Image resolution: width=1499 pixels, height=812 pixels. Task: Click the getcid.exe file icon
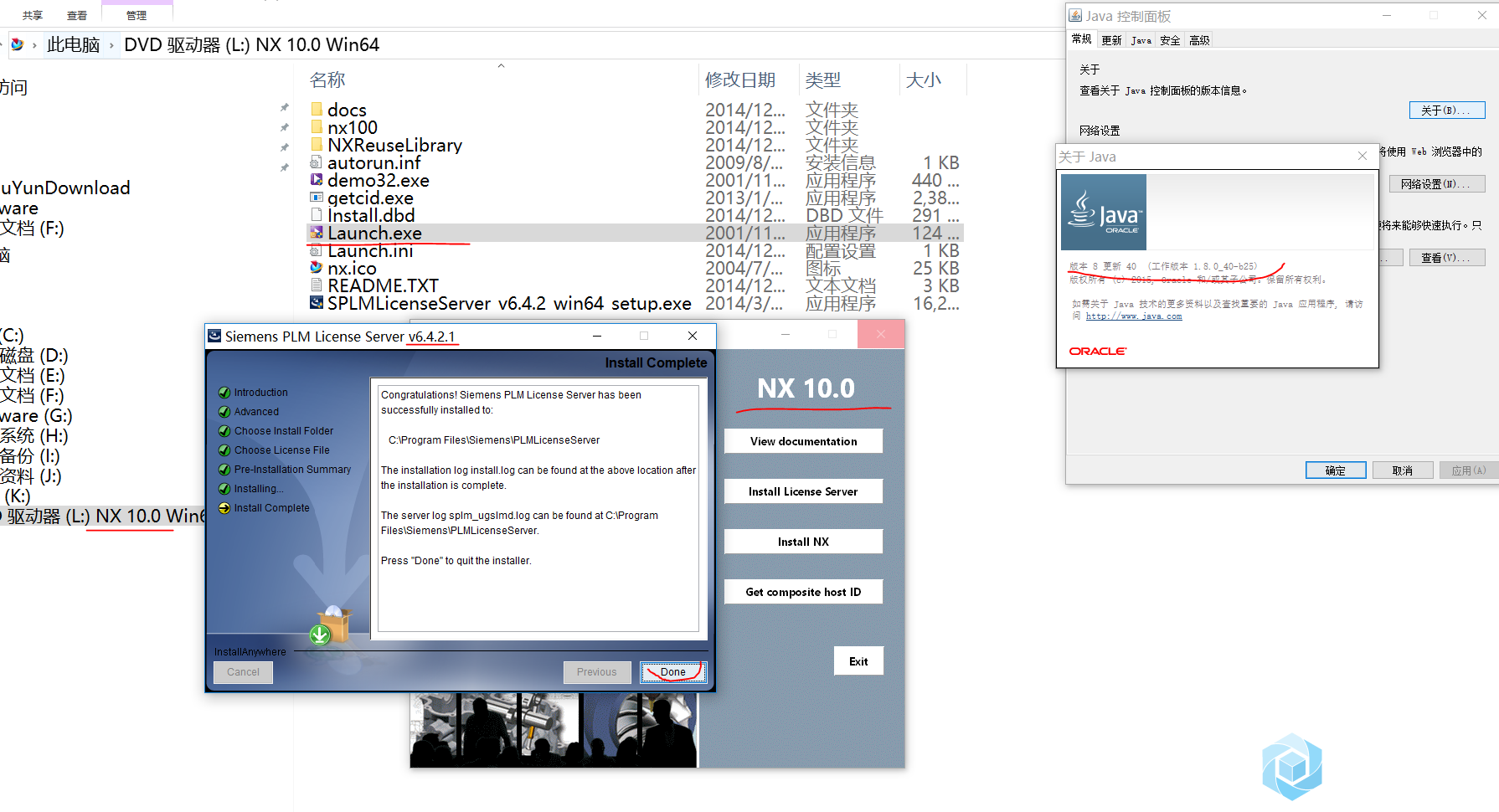pos(317,197)
